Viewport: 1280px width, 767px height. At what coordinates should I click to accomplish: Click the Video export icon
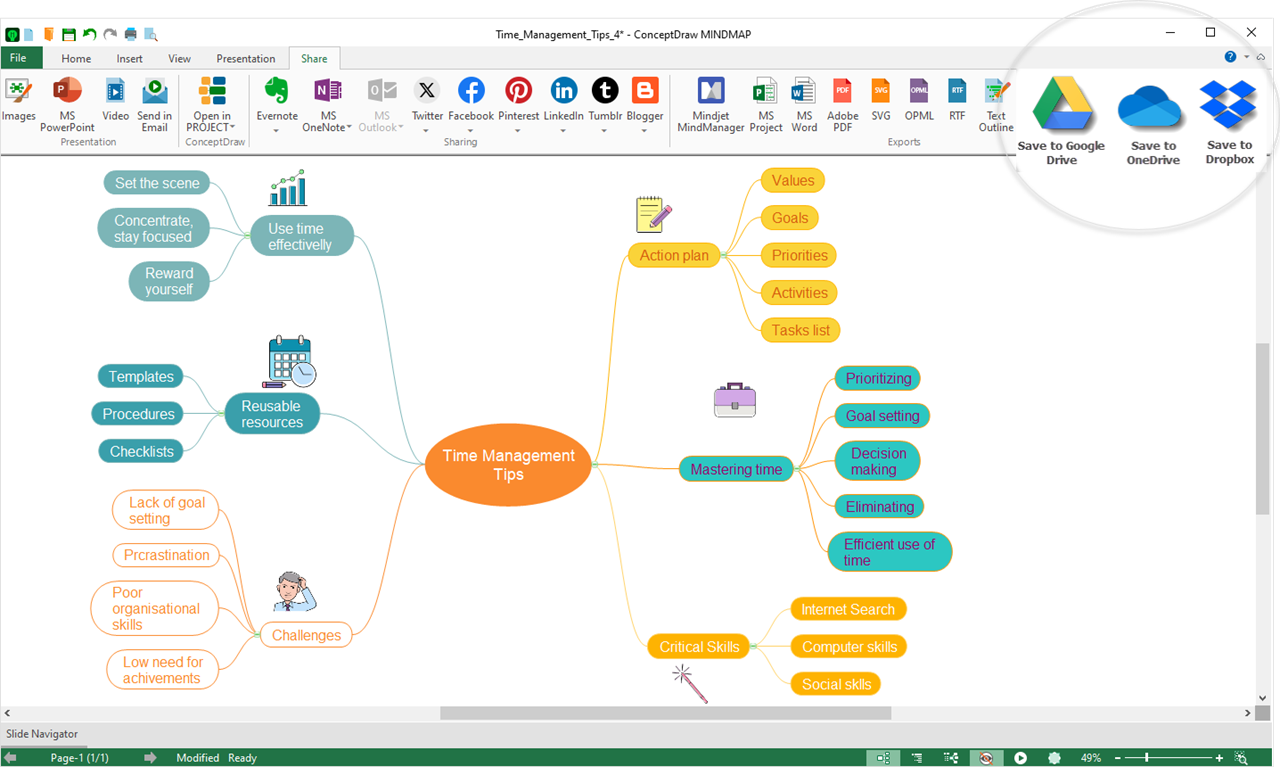click(115, 92)
